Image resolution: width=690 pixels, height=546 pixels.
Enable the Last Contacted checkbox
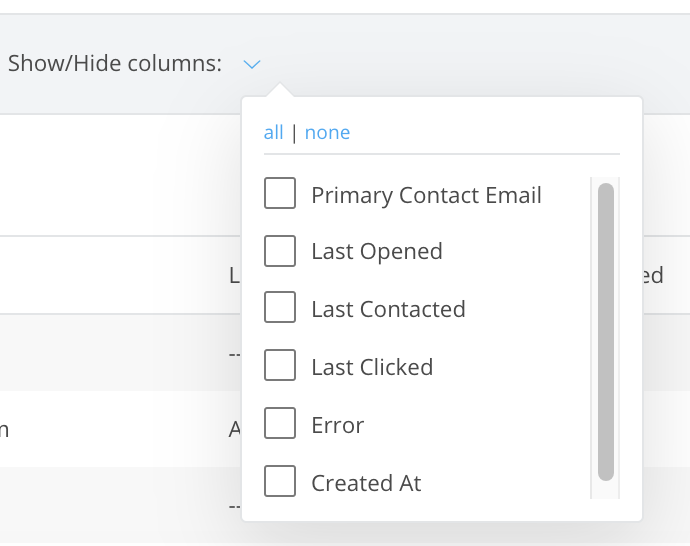point(280,308)
